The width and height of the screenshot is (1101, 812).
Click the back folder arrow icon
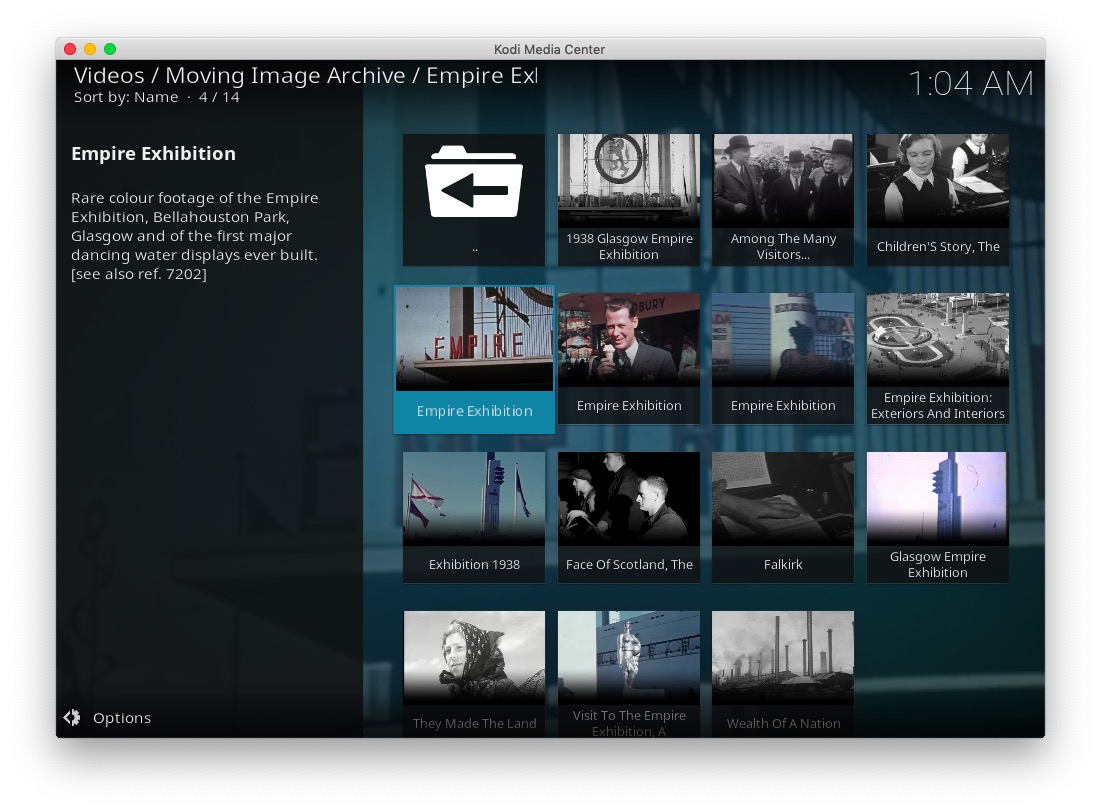473,183
